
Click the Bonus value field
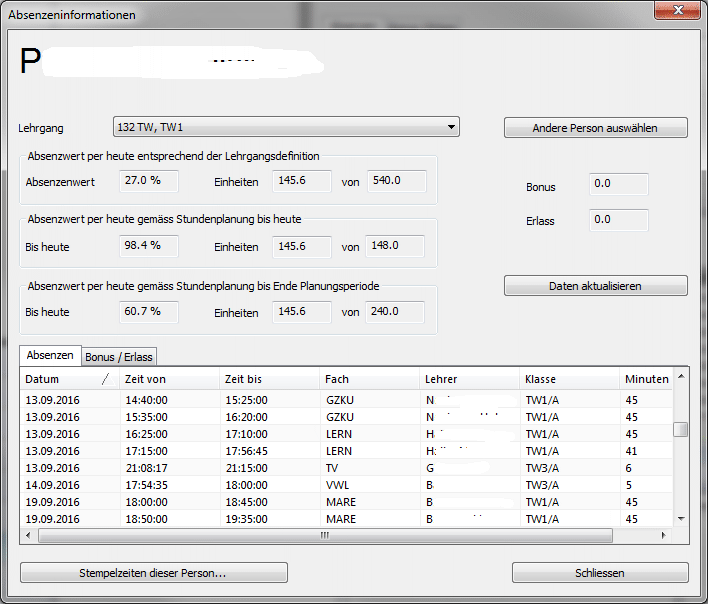(x=617, y=184)
